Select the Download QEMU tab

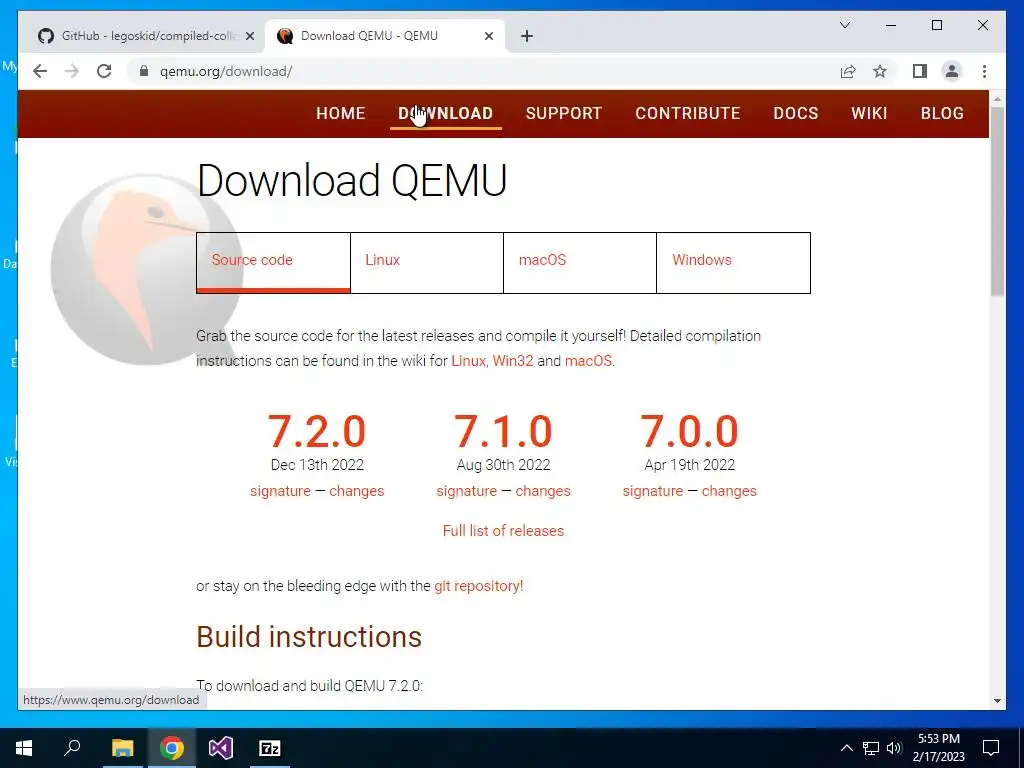click(384, 36)
